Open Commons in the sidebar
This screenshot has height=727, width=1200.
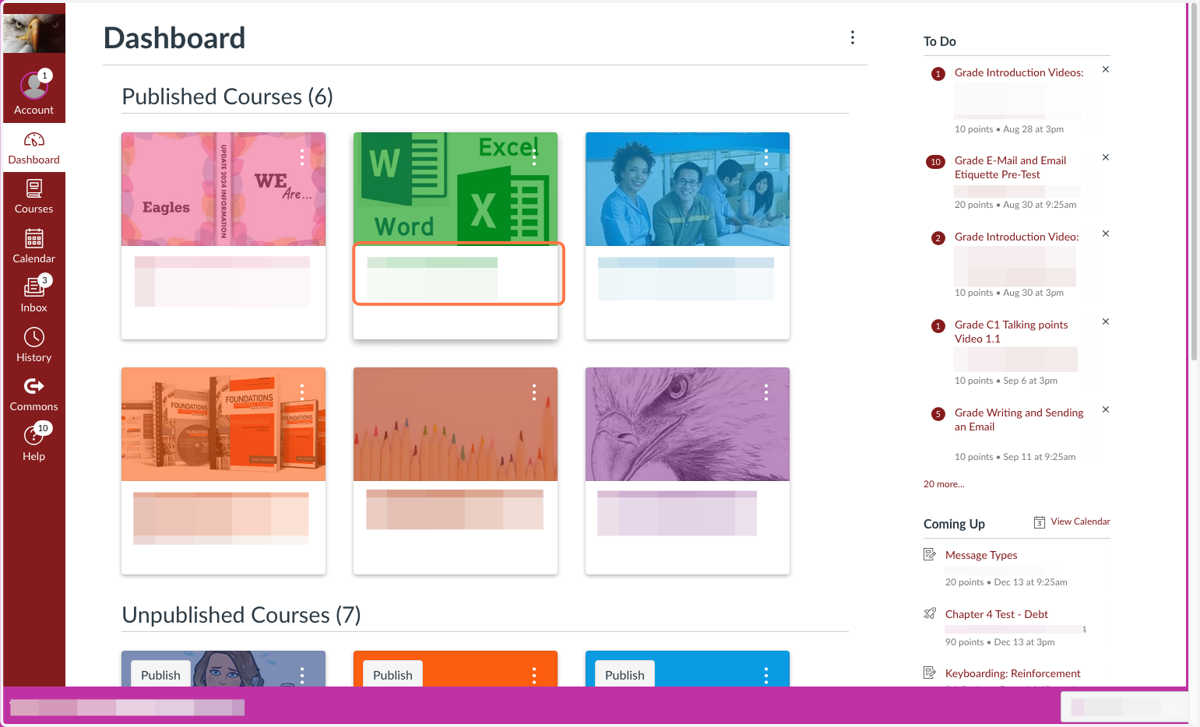click(34, 394)
